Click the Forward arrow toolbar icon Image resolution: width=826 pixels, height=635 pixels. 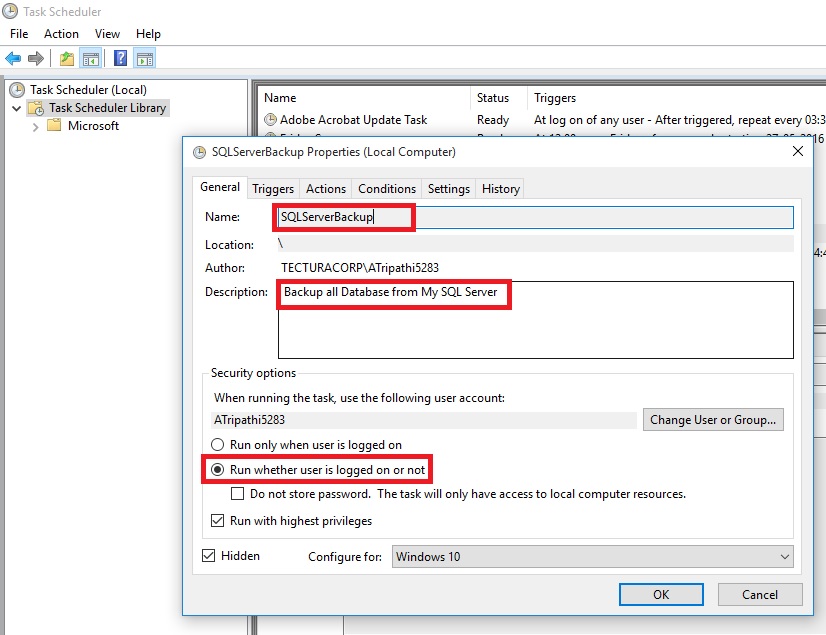click(x=36, y=58)
